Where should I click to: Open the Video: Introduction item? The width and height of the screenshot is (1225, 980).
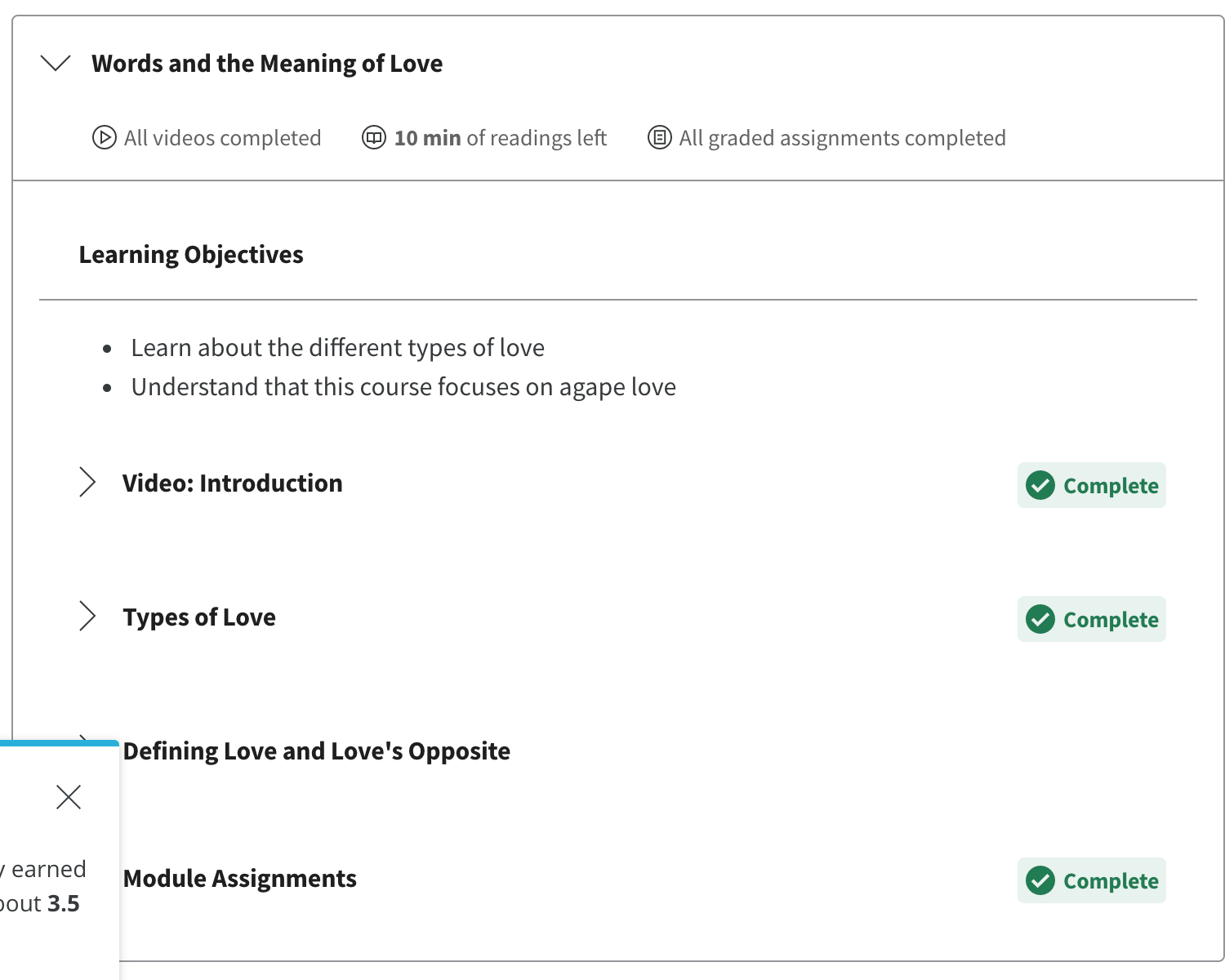click(x=232, y=483)
